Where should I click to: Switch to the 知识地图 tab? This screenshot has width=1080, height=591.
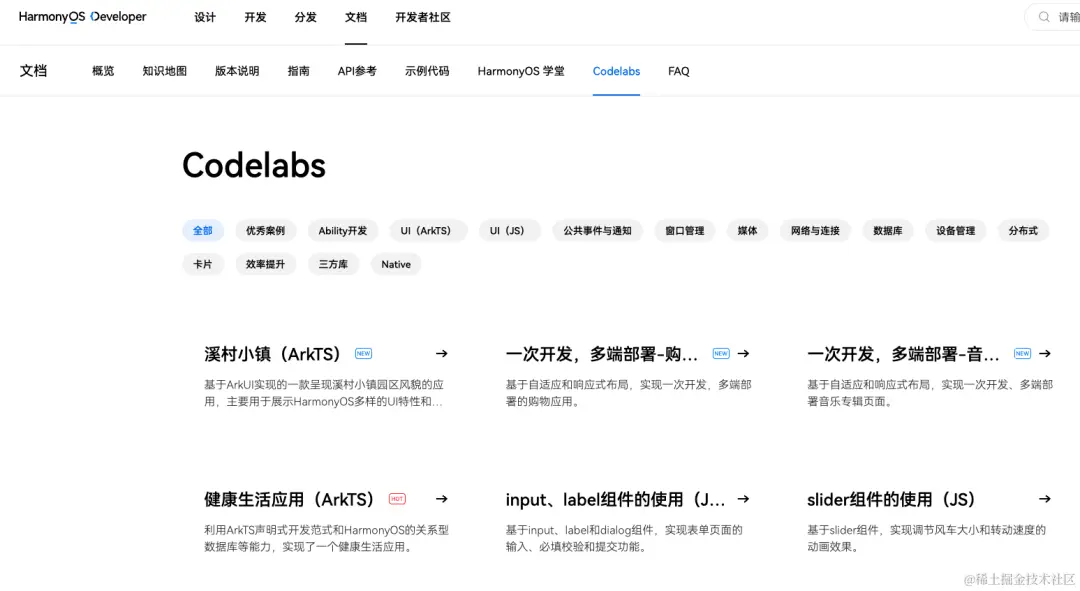(x=165, y=71)
